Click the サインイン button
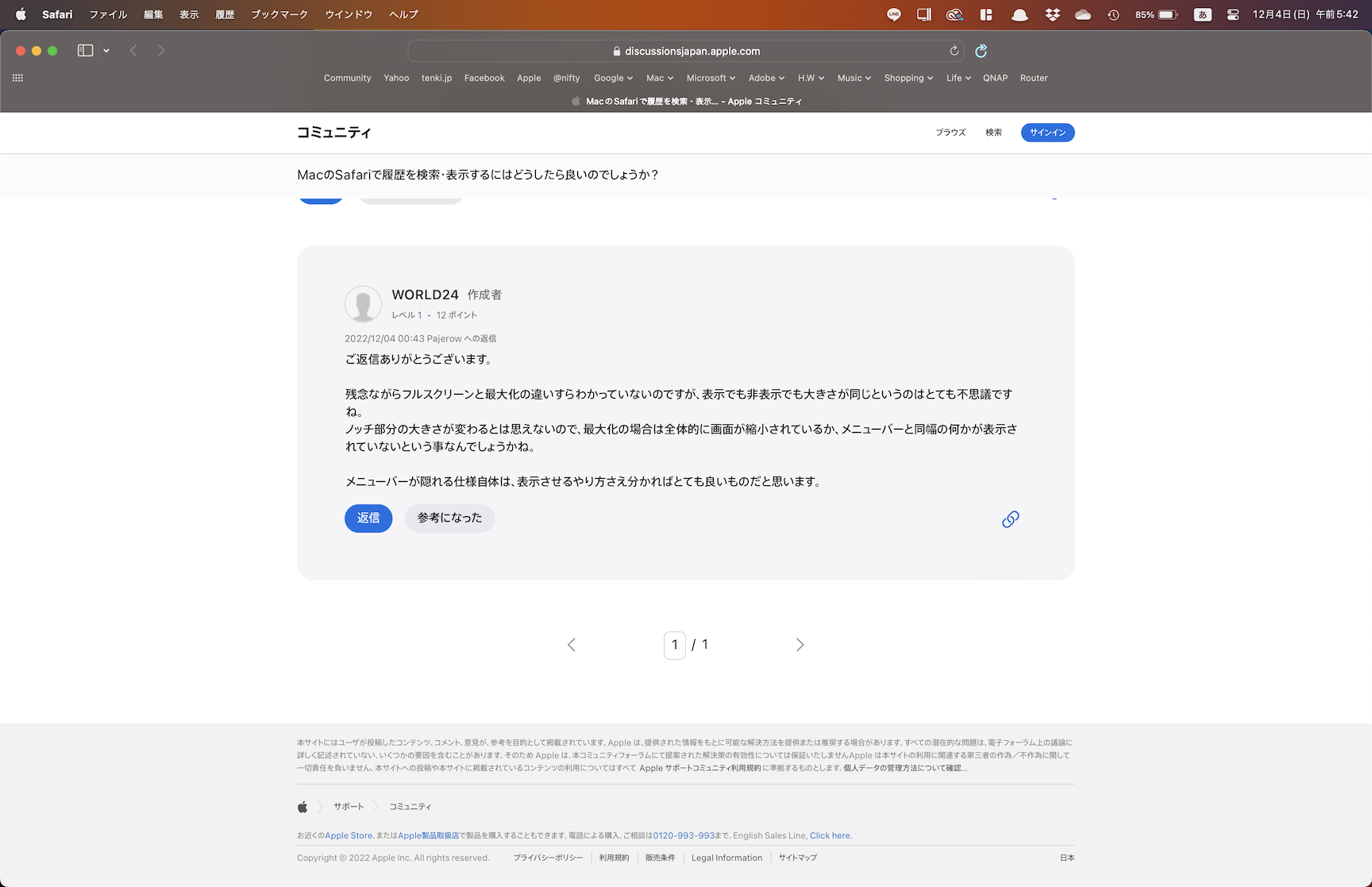 (1047, 133)
